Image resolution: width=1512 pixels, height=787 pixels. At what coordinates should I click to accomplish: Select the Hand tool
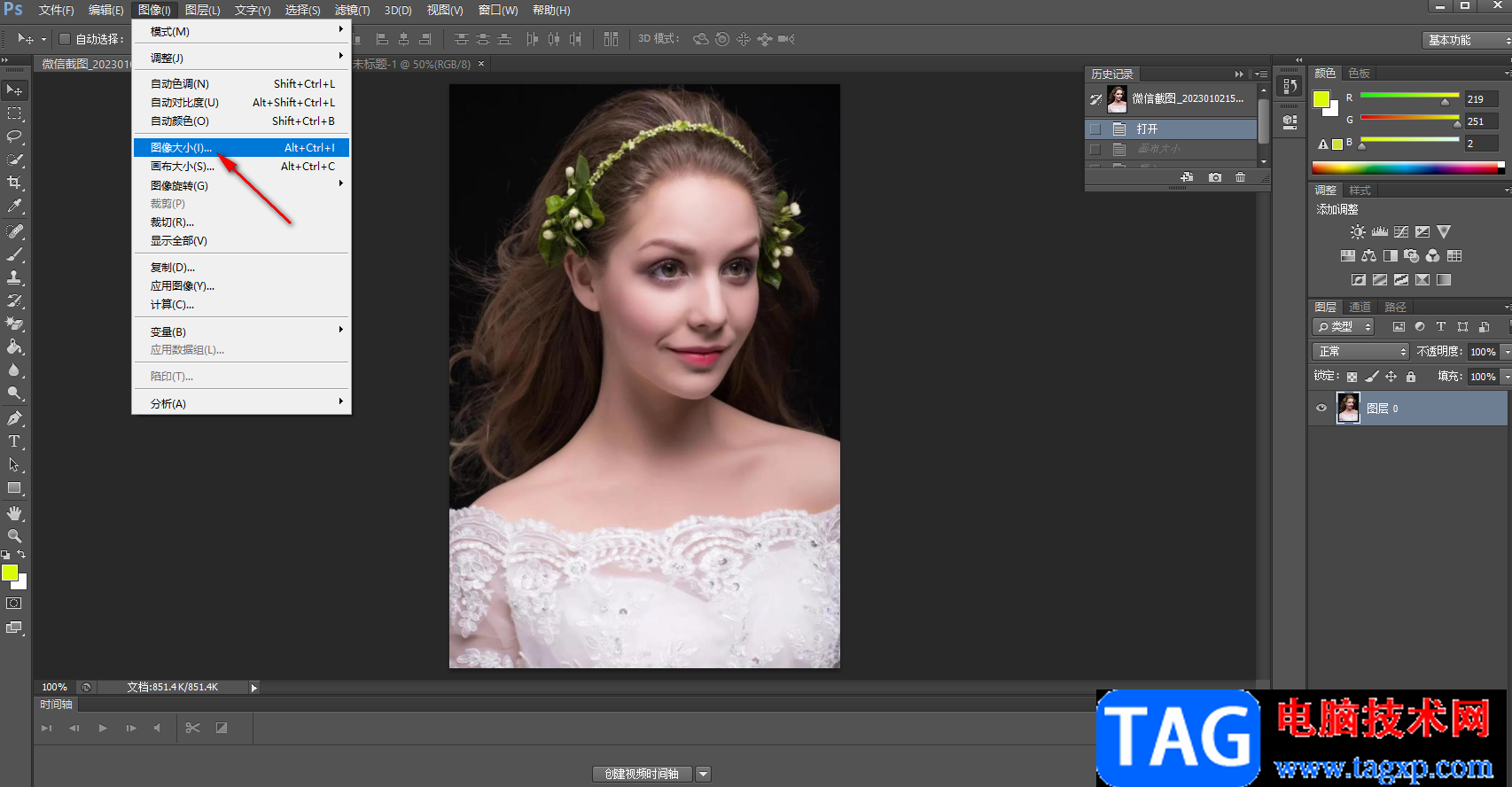15,513
